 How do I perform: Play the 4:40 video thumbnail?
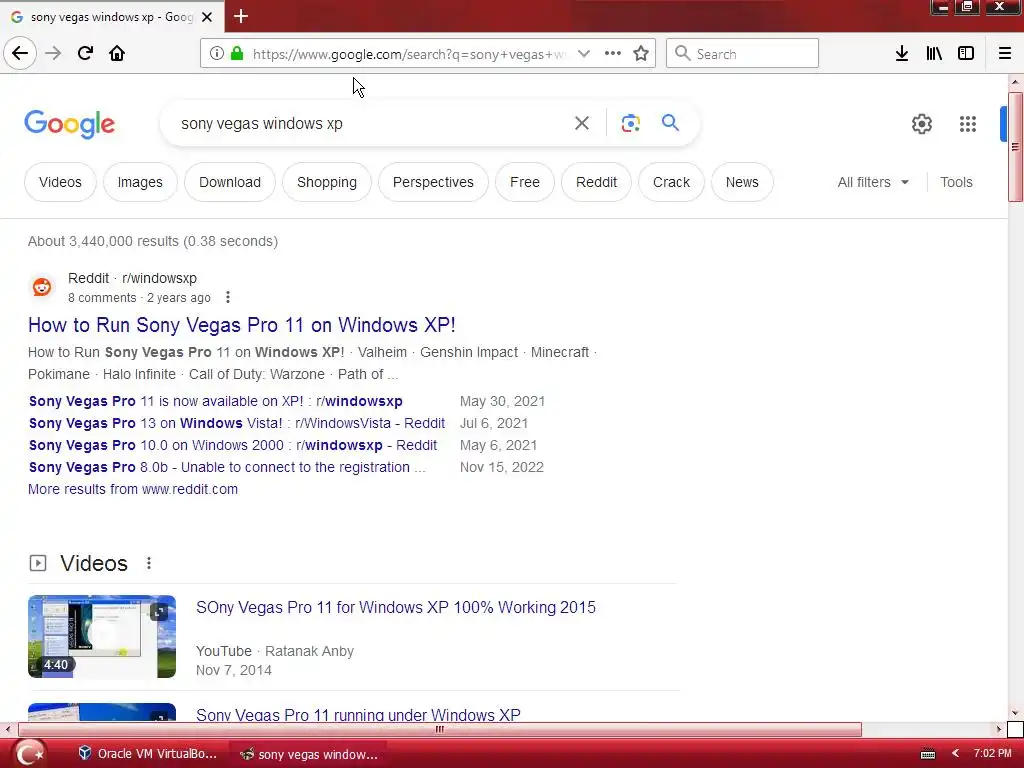tap(102, 636)
